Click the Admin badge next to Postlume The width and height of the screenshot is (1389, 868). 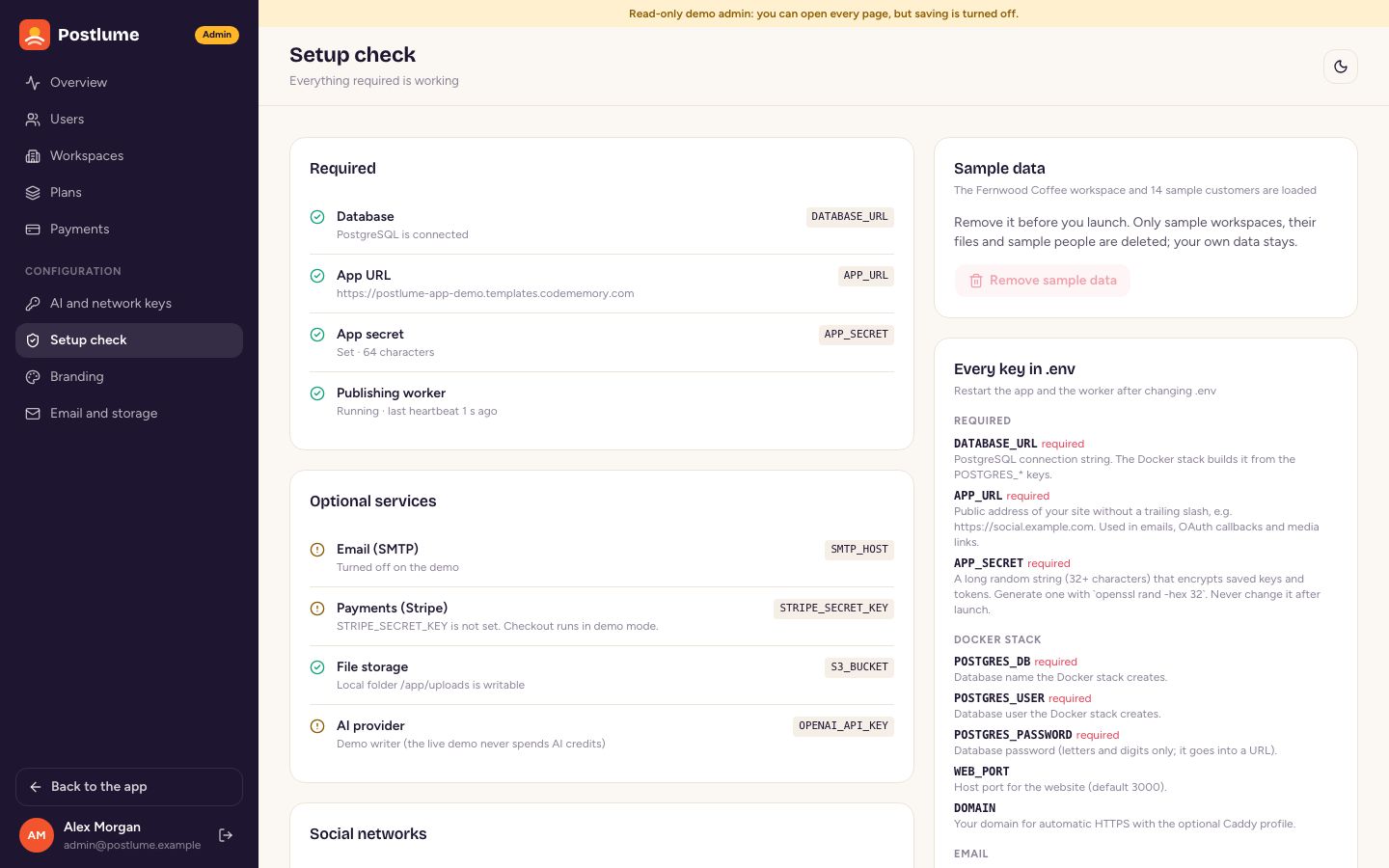217,35
